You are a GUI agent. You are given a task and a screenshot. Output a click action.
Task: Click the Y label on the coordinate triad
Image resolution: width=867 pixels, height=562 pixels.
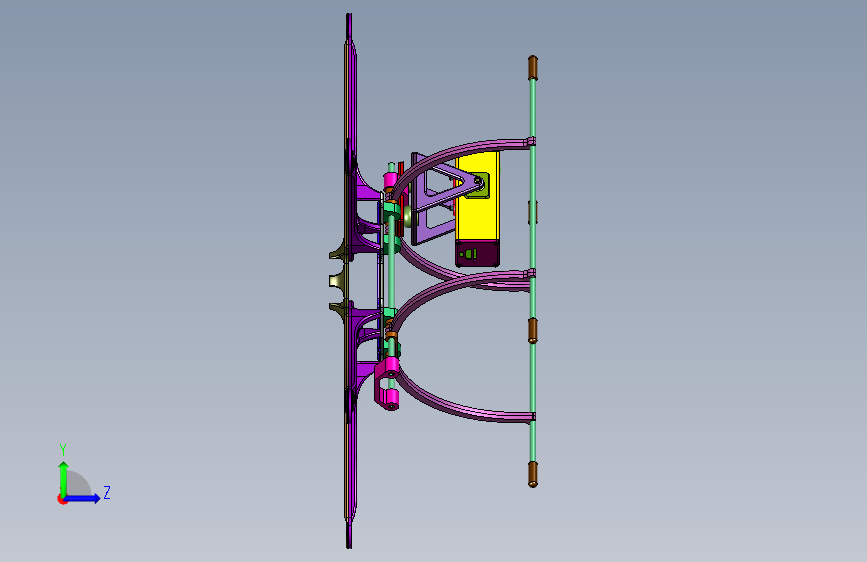point(63,449)
